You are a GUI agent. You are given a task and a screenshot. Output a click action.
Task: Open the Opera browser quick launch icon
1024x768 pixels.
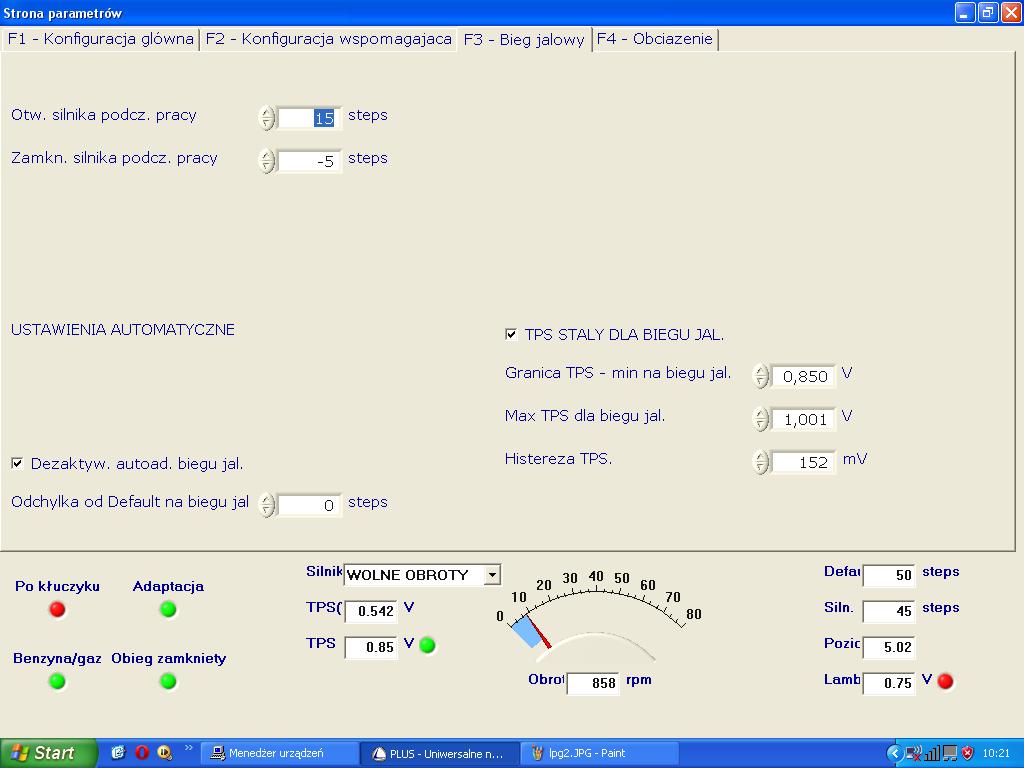[141, 753]
